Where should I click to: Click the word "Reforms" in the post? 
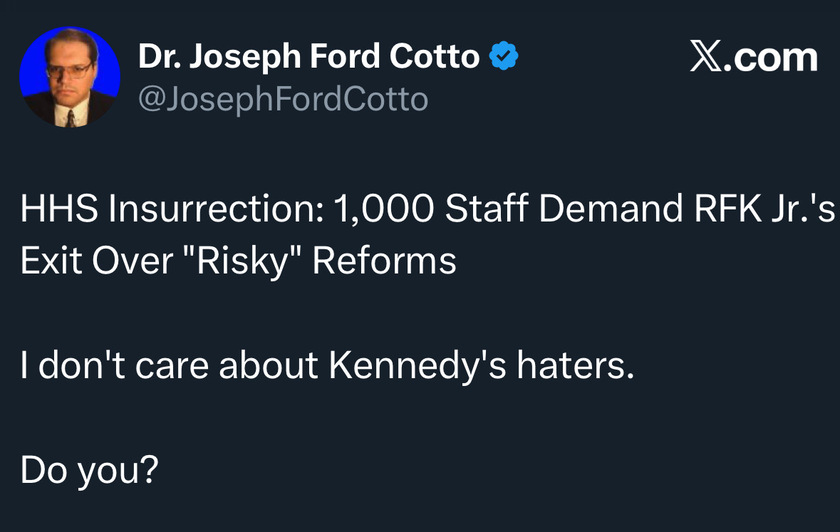[x=384, y=261]
